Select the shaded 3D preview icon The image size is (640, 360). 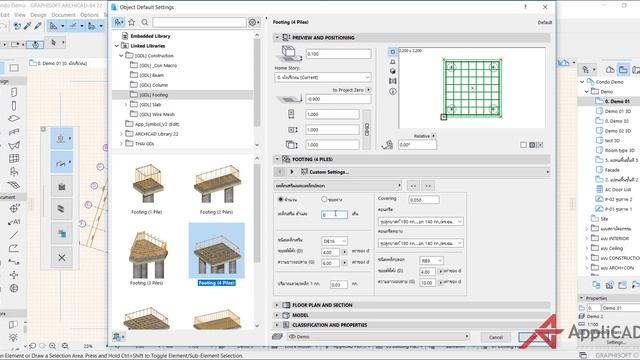[392, 71]
